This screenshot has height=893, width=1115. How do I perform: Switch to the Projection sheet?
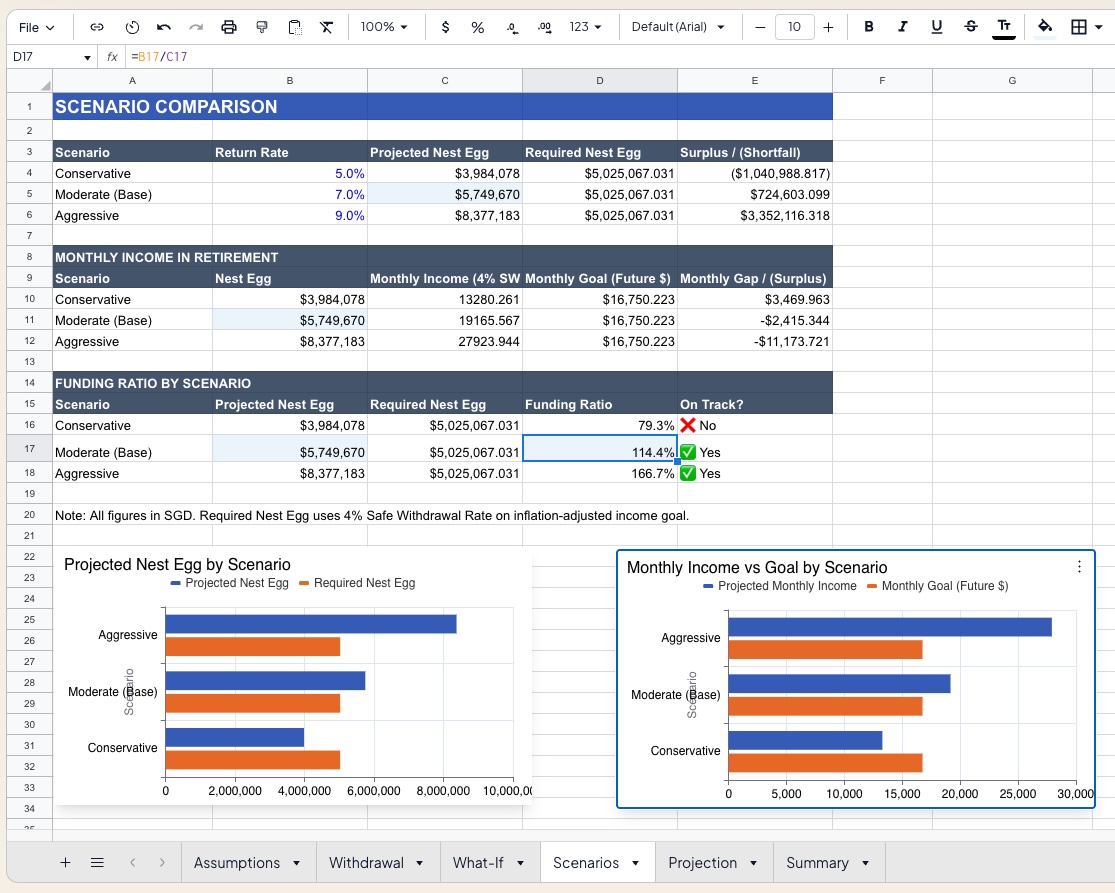point(703,863)
